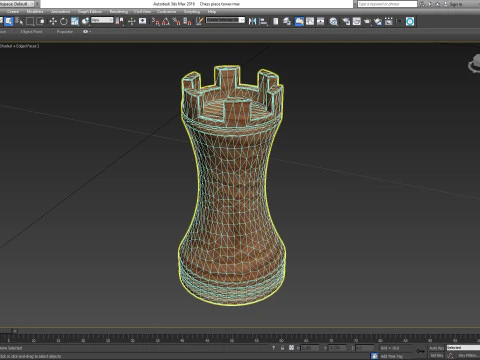The width and height of the screenshot is (480, 360).
Task: Switch to the Object Paint ribbon tab
Action: pyautogui.click(x=31, y=32)
